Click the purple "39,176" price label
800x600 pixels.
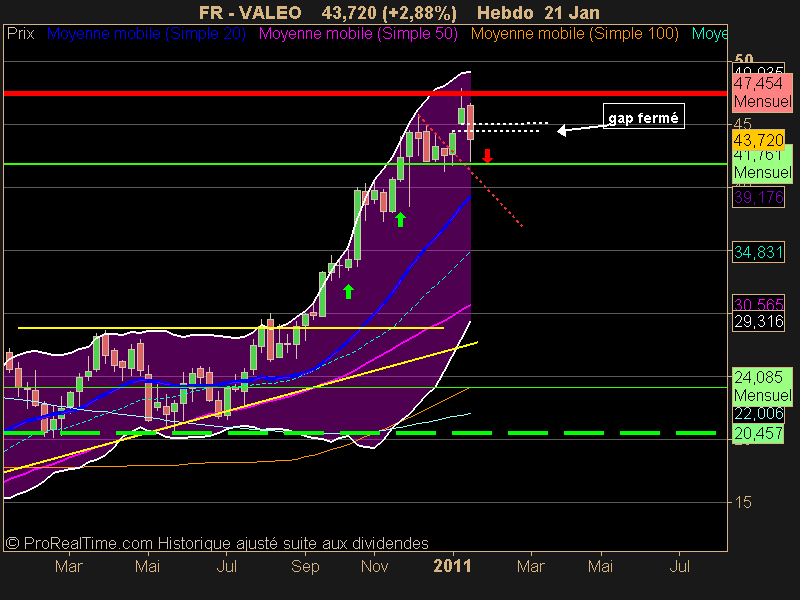click(758, 197)
